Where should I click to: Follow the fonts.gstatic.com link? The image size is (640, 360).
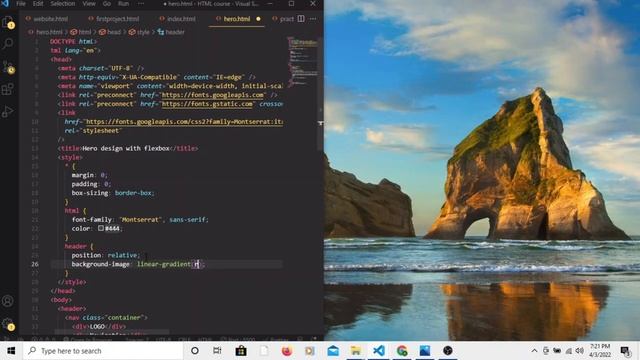point(207,104)
